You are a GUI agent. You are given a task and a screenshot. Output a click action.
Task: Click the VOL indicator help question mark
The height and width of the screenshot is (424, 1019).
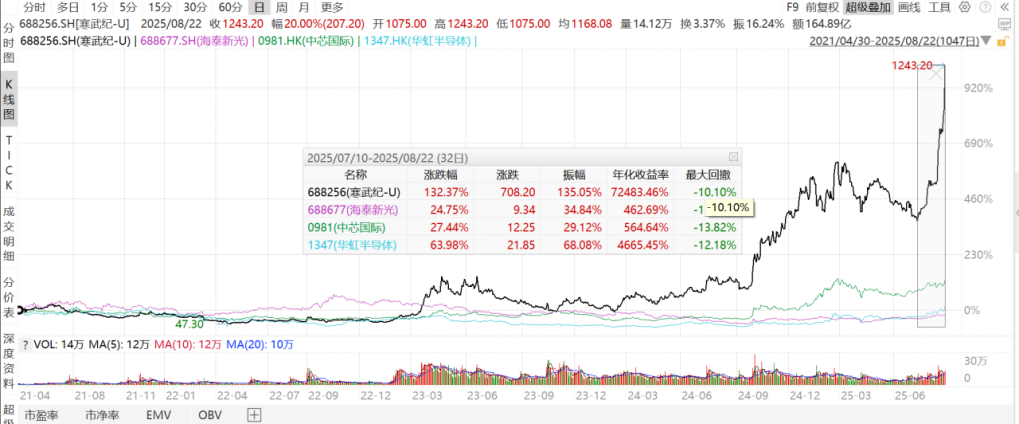25,345
